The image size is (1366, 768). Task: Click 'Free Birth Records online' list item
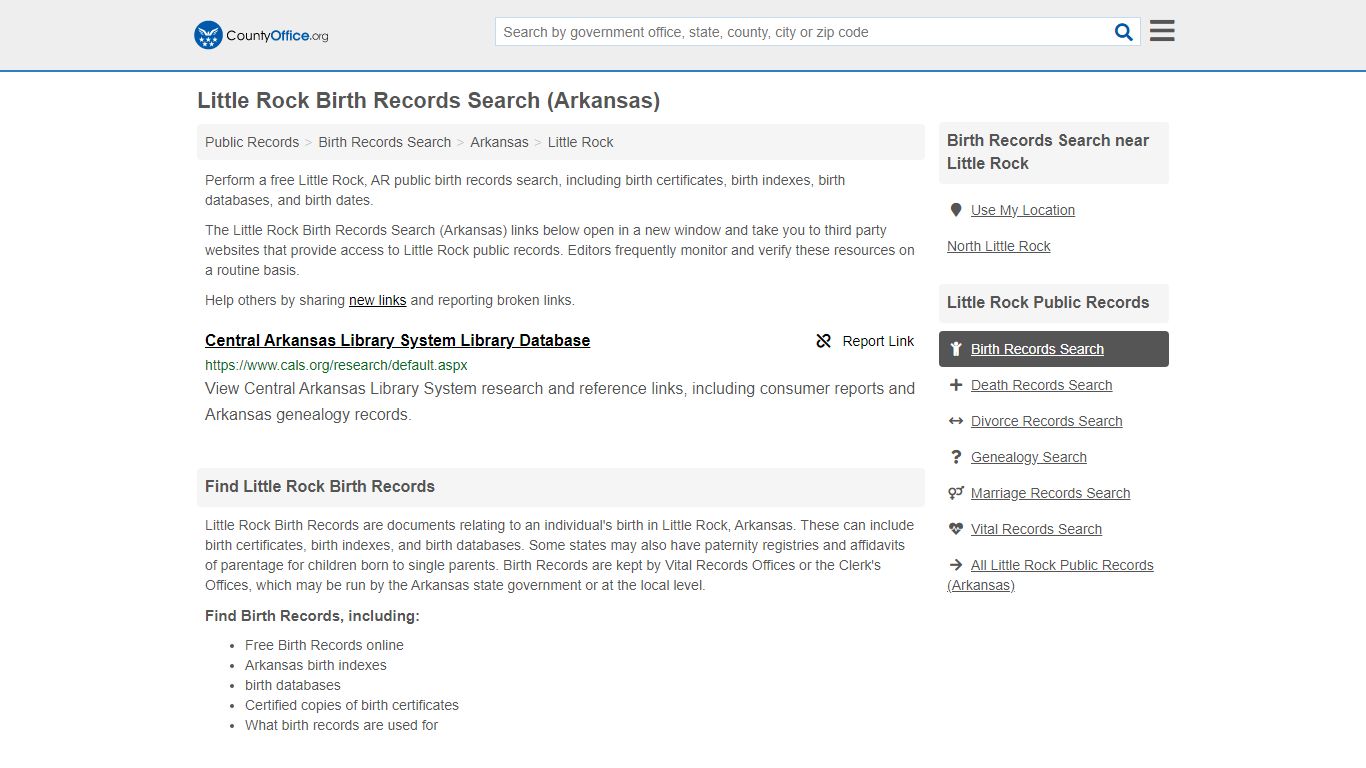(324, 645)
